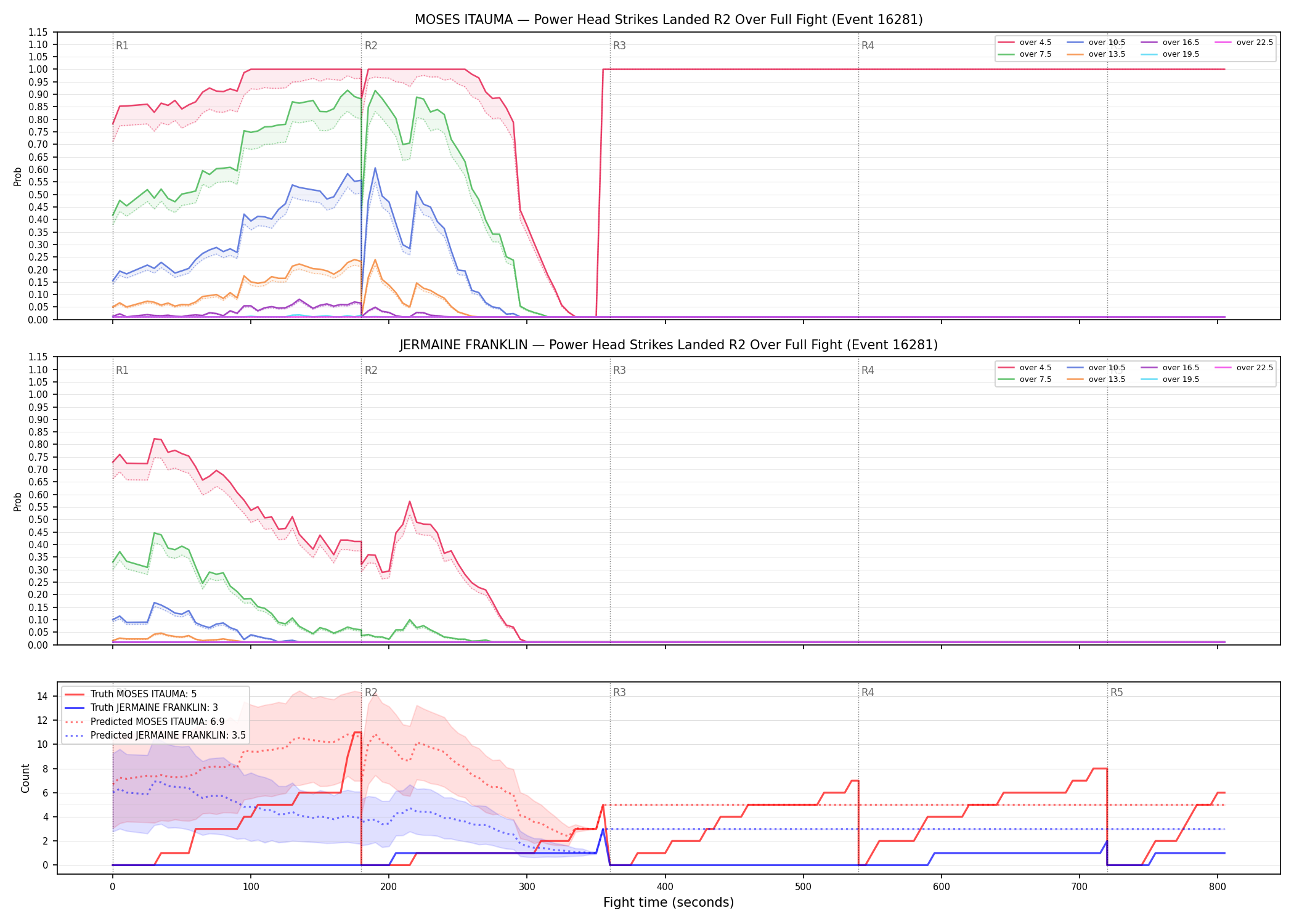Click the 0.50 tick label in Moses Itauma chart

pyautogui.click(x=38, y=195)
